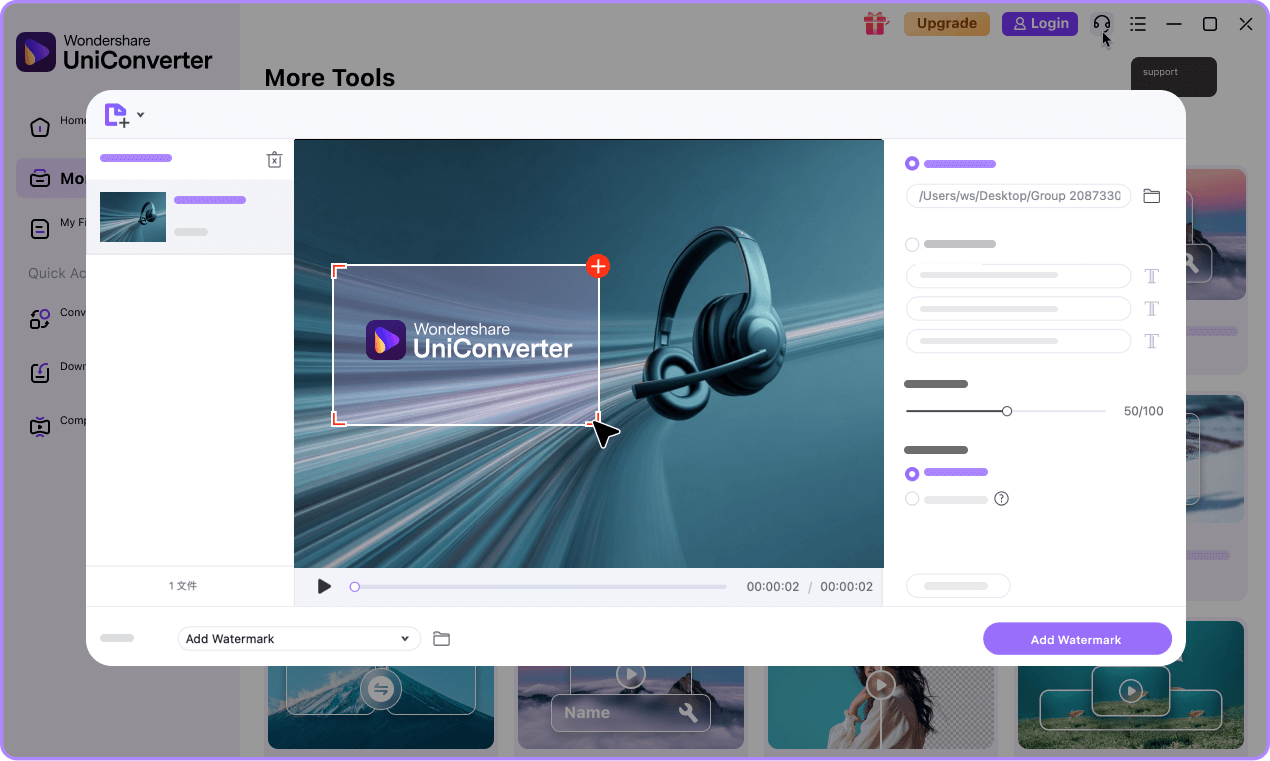1270x761 pixels.
Task: Open font settings for first text field
Action: (x=1151, y=276)
